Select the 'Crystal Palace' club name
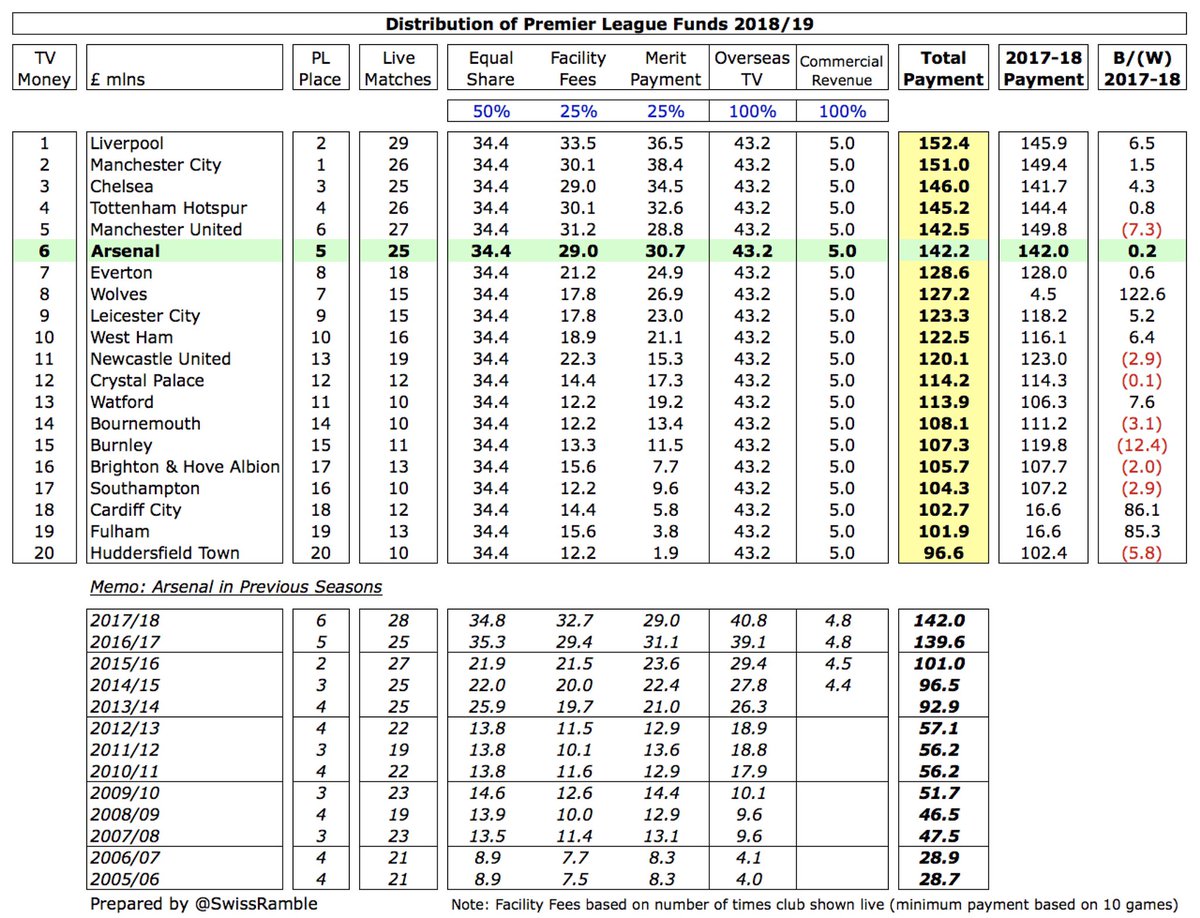The width and height of the screenshot is (1200, 918). (x=146, y=380)
